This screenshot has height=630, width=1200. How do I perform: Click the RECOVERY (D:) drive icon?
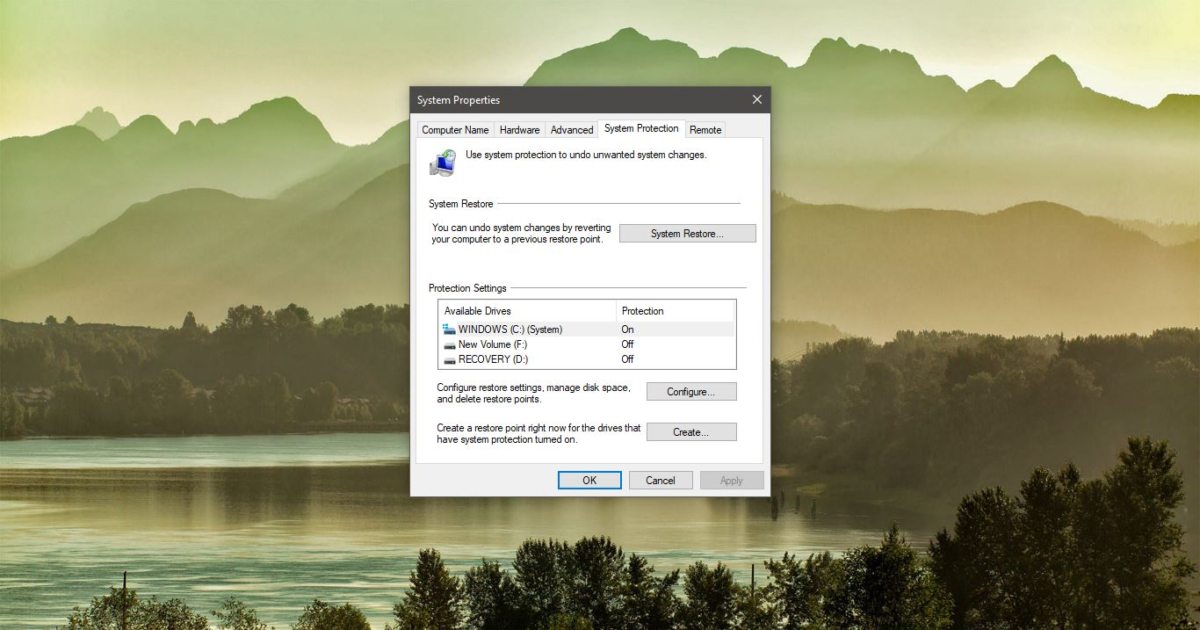pyautogui.click(x=449, y=359)
